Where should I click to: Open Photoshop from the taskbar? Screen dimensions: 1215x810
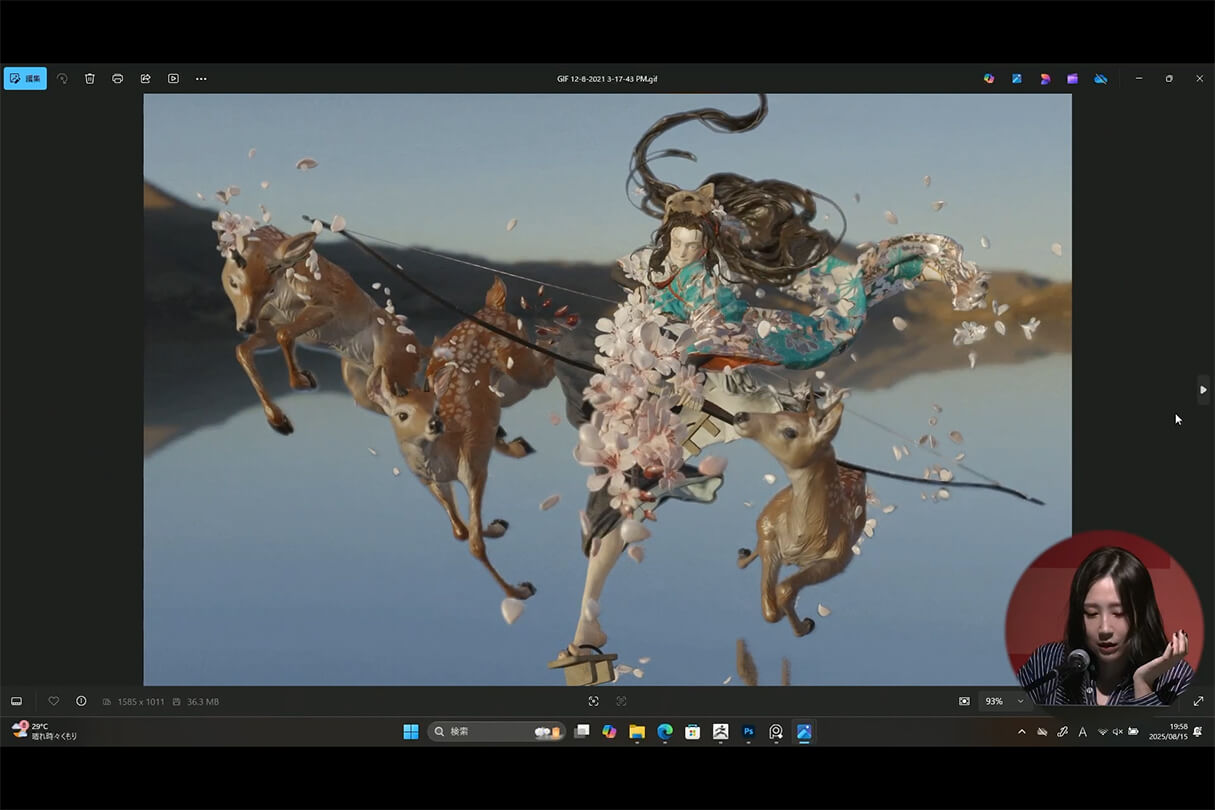[748, 732]
